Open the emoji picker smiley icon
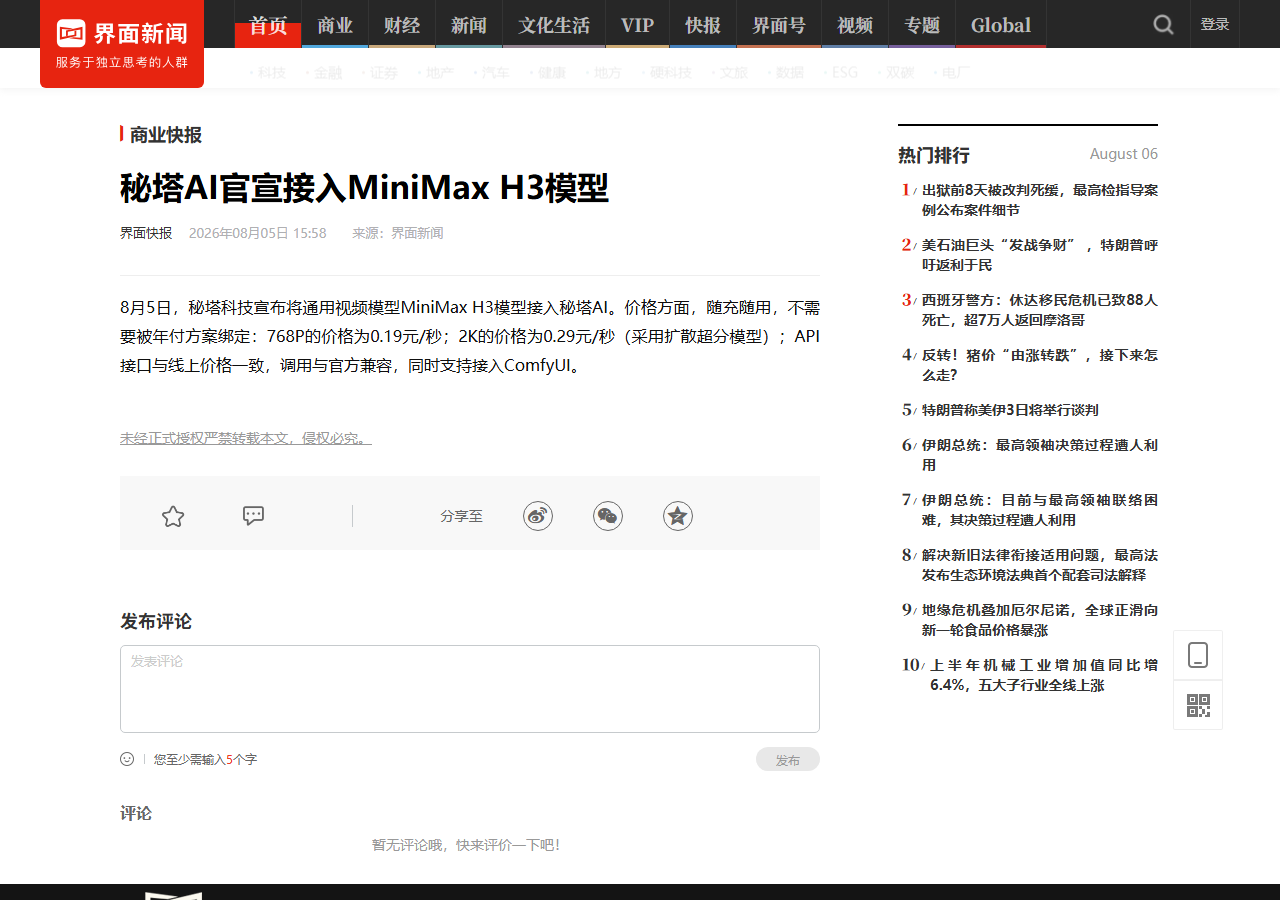The width and height of the screenshot is (1280, 900). (127, 759)
